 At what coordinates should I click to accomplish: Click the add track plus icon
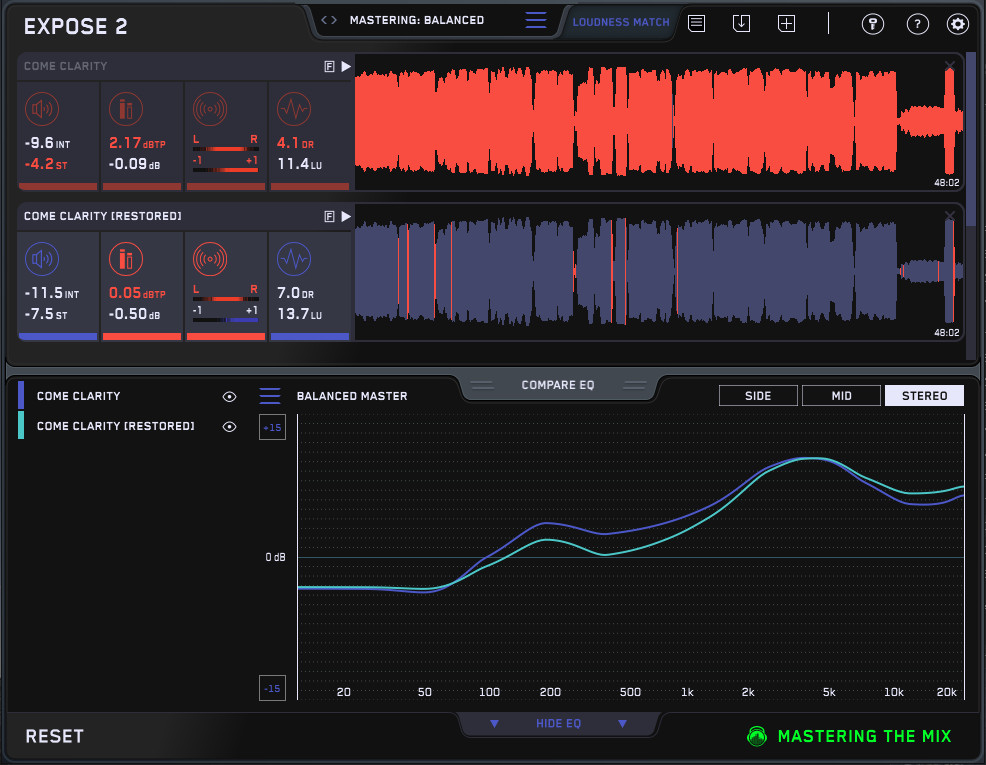[x=787, y=23]
